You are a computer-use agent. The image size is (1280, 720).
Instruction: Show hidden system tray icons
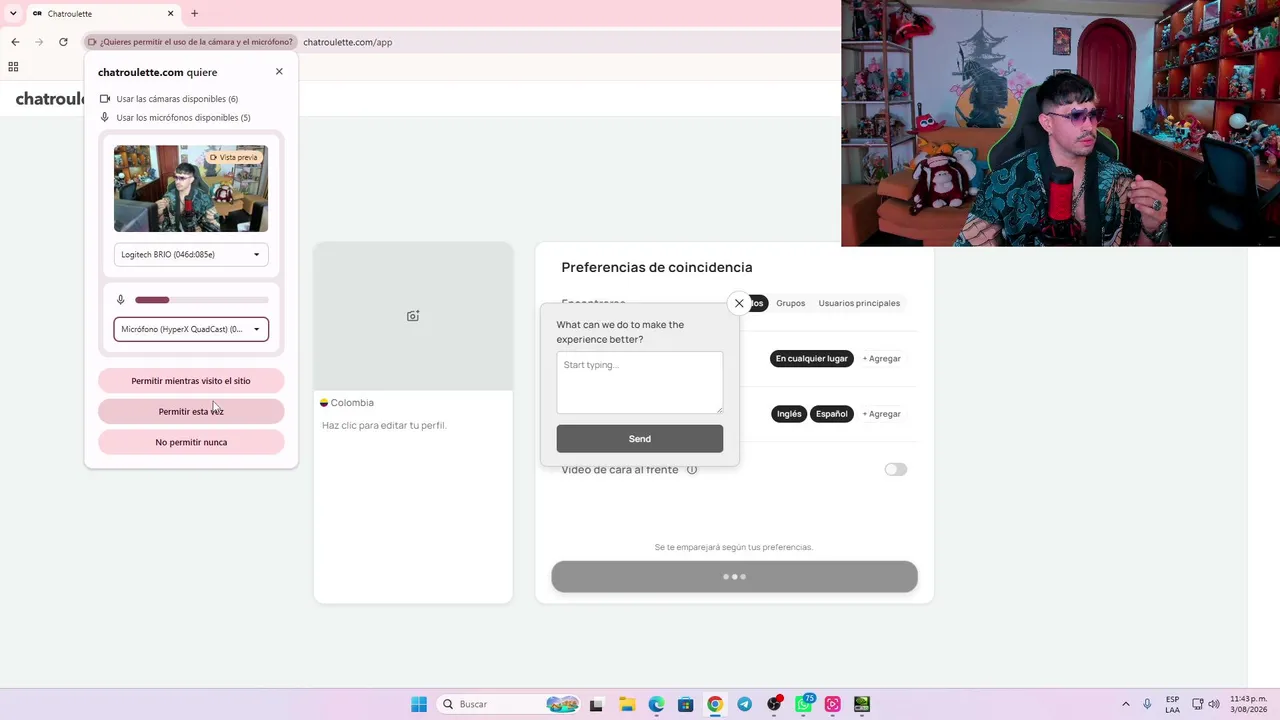point(1125,704)
